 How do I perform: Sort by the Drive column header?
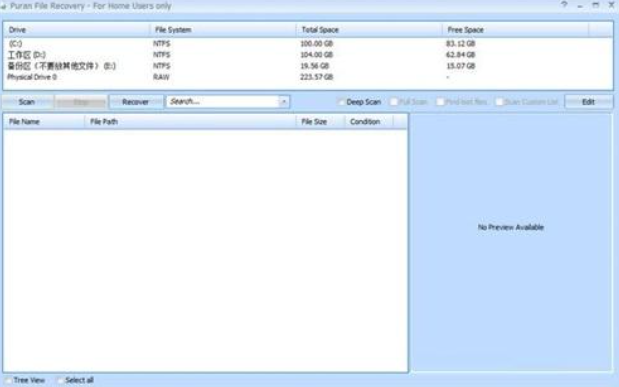coord(77,30)
